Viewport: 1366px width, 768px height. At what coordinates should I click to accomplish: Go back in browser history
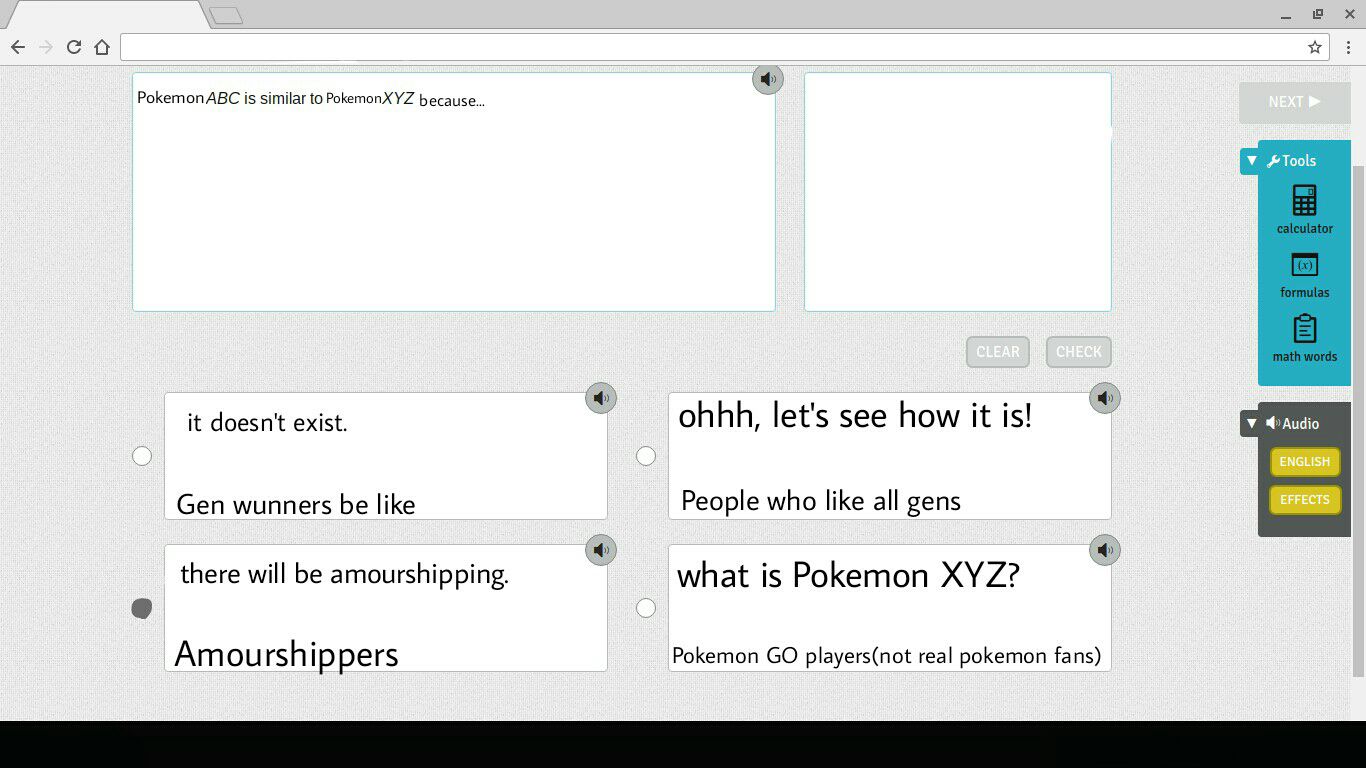pos(18,47)
